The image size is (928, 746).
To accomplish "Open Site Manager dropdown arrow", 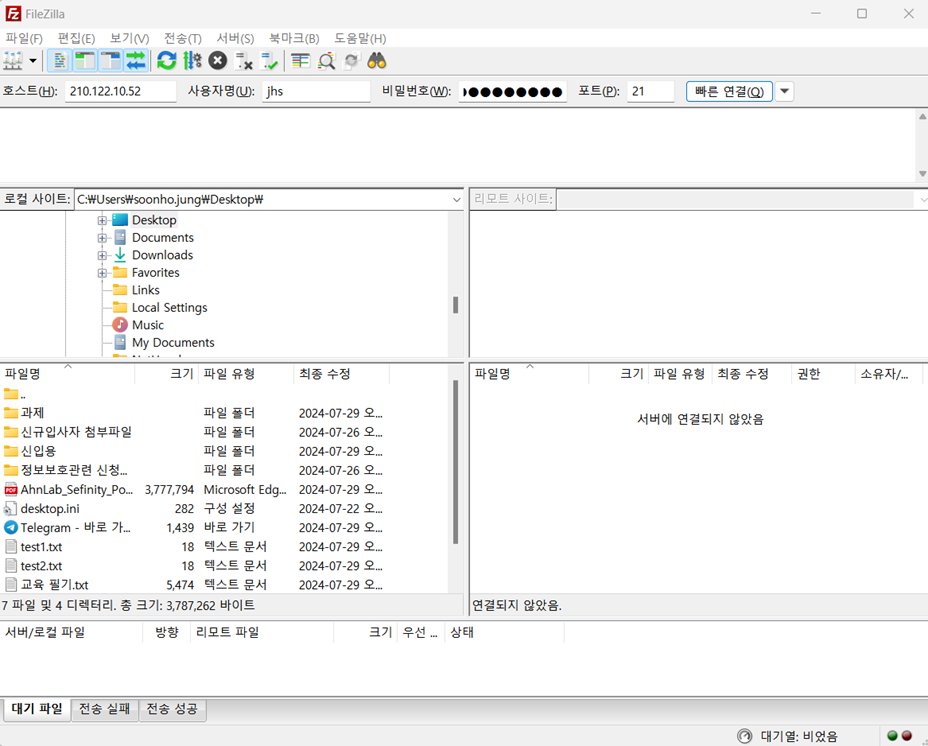I will 33,61.
